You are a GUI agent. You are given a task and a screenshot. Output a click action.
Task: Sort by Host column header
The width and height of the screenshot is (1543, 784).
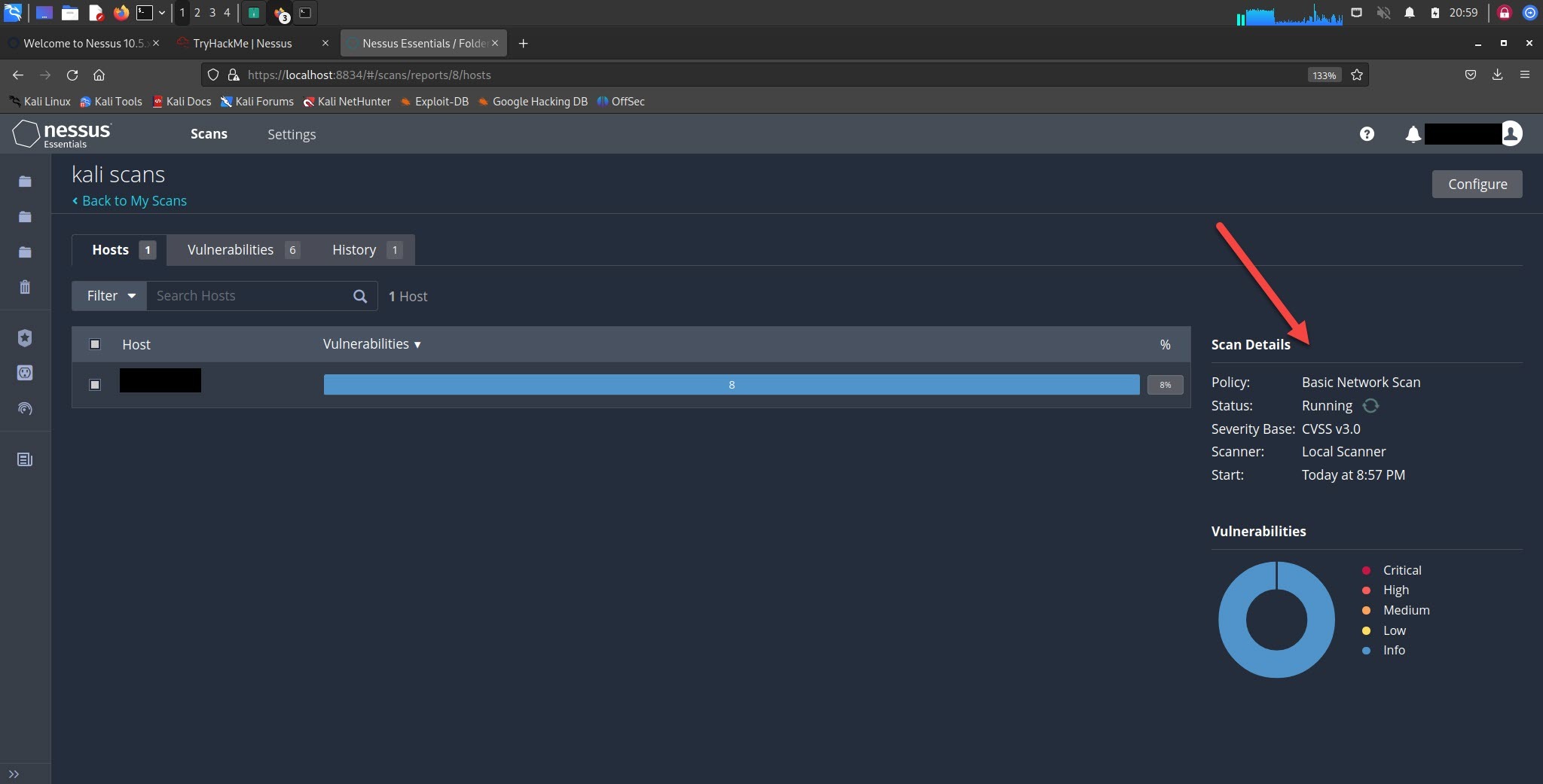(x=136, y=344)
